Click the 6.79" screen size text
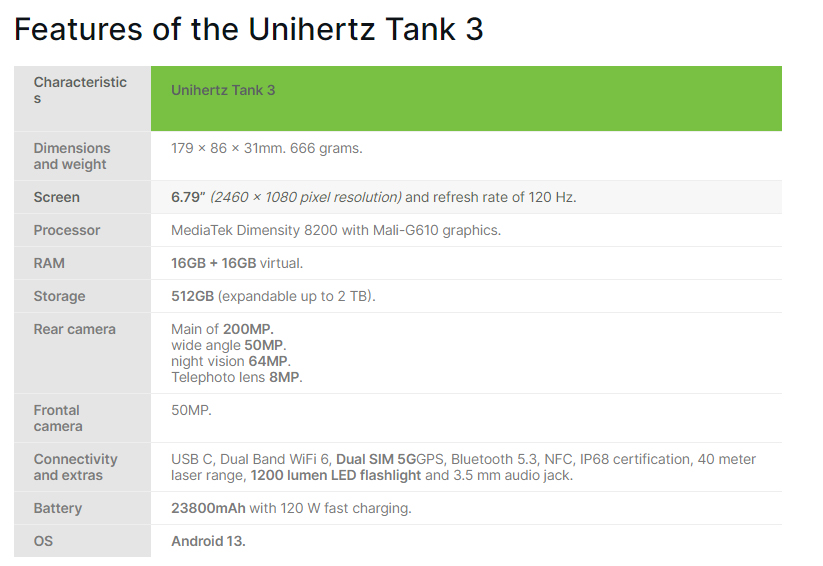This screenshot has height=566, width=823. pos(188,197)
